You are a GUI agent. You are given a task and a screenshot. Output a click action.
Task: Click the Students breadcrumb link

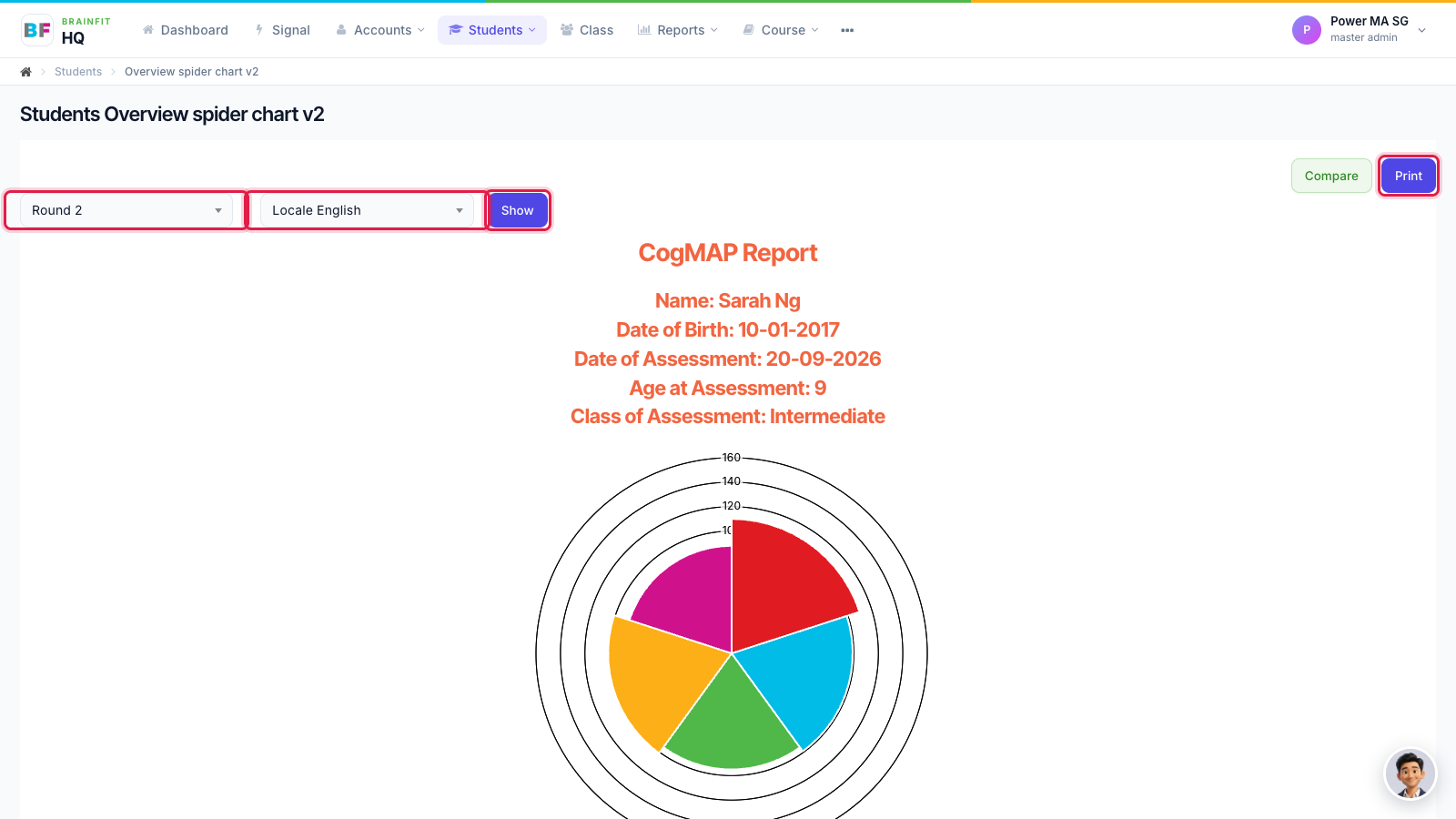pyautogui.click(x=78, y=72)
